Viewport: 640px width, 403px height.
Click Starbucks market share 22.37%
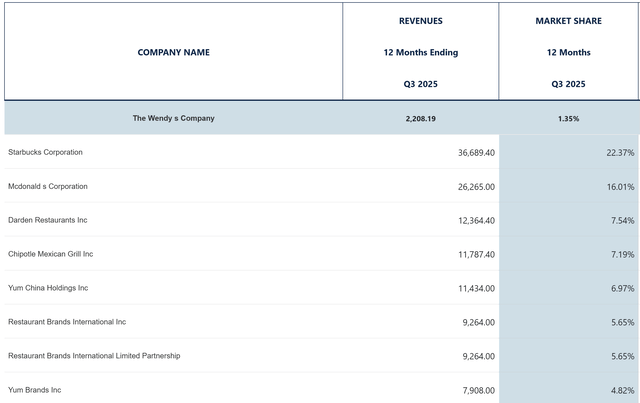pyautogui.click(x=620, y=153)
